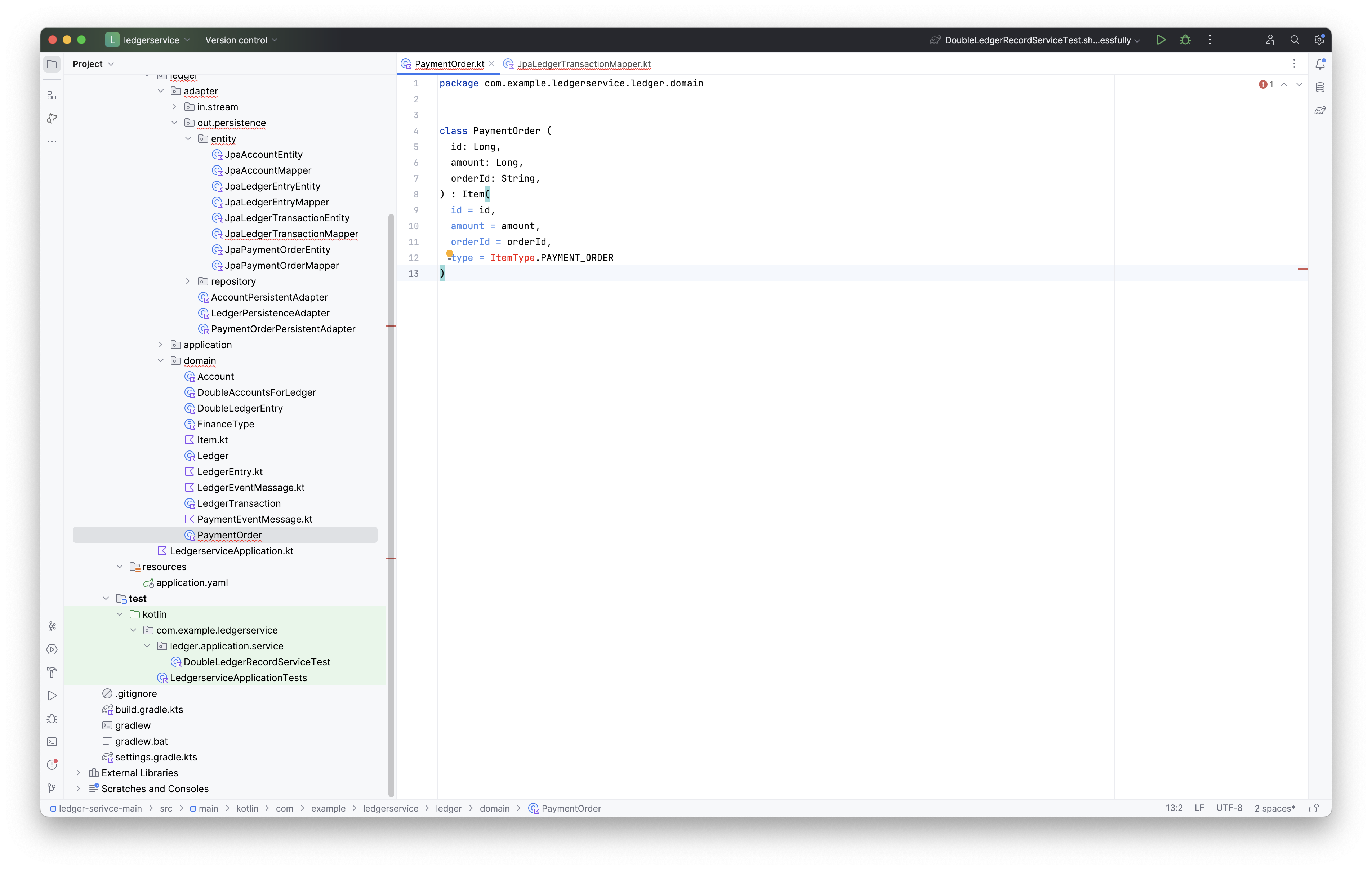Open LedgerserviceApplication.kt file

(x=231, y=551)
